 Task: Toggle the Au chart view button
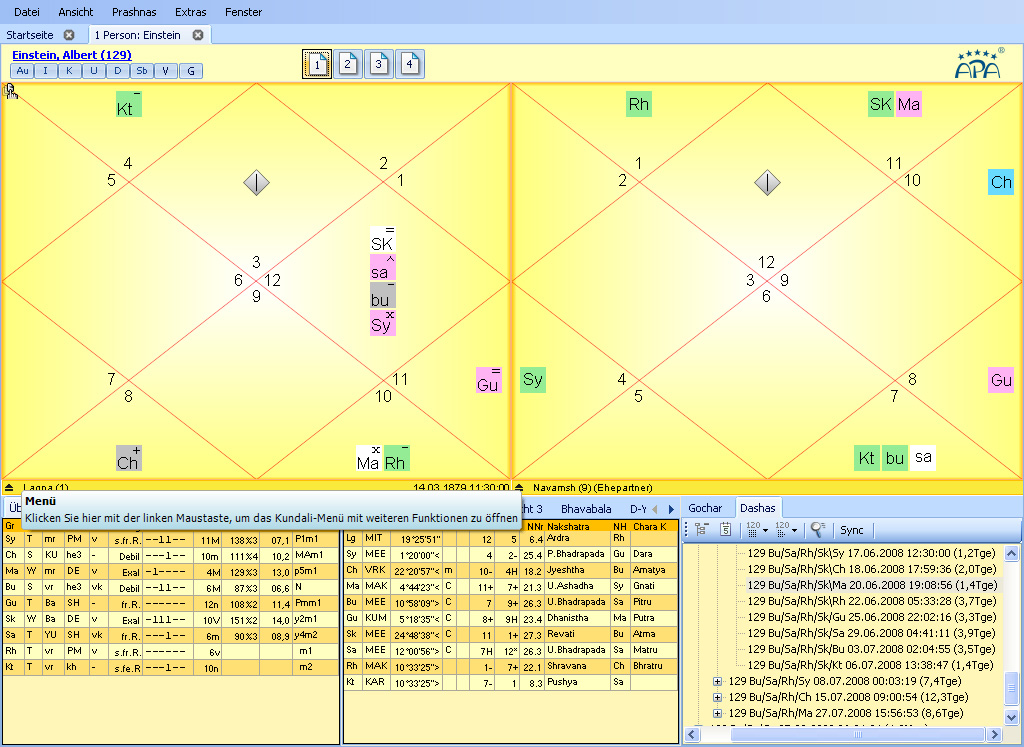(22, 71)
